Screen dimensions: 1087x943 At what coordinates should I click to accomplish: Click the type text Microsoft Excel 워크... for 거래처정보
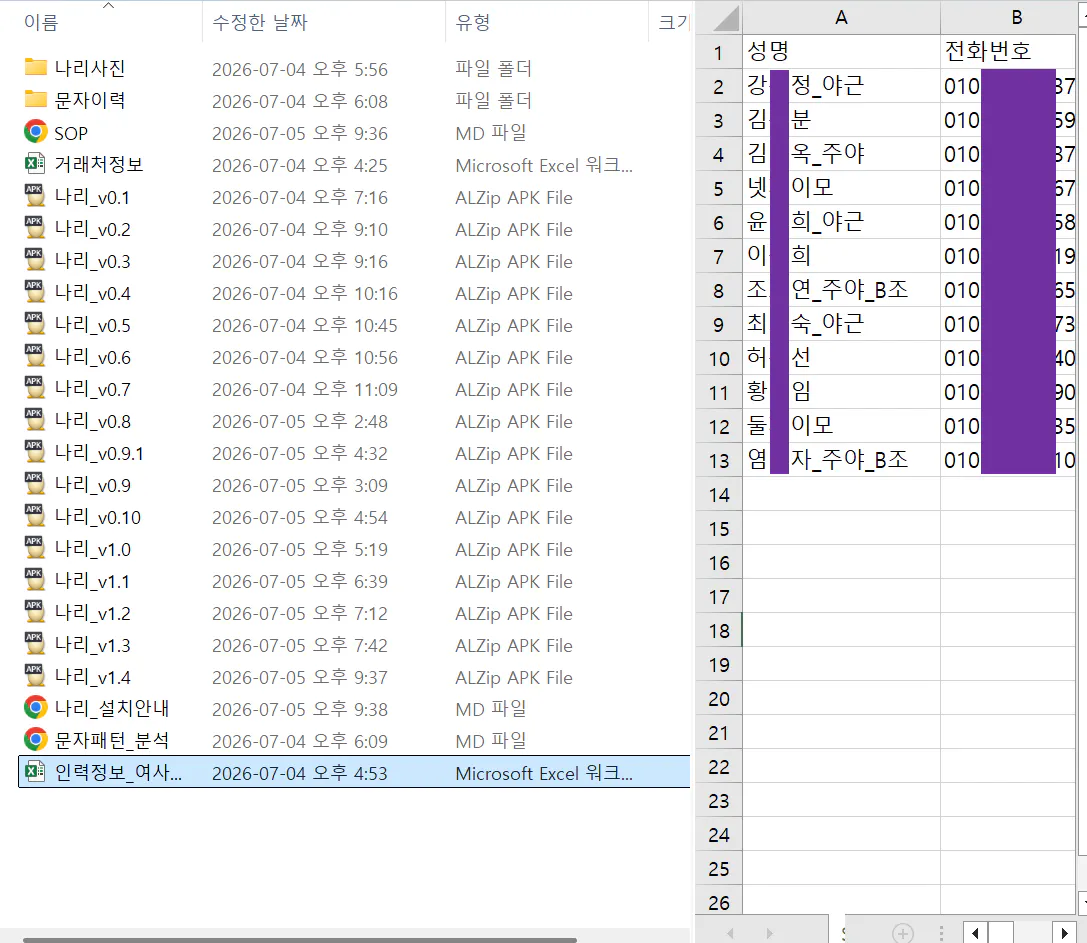(x=544, y=166)
